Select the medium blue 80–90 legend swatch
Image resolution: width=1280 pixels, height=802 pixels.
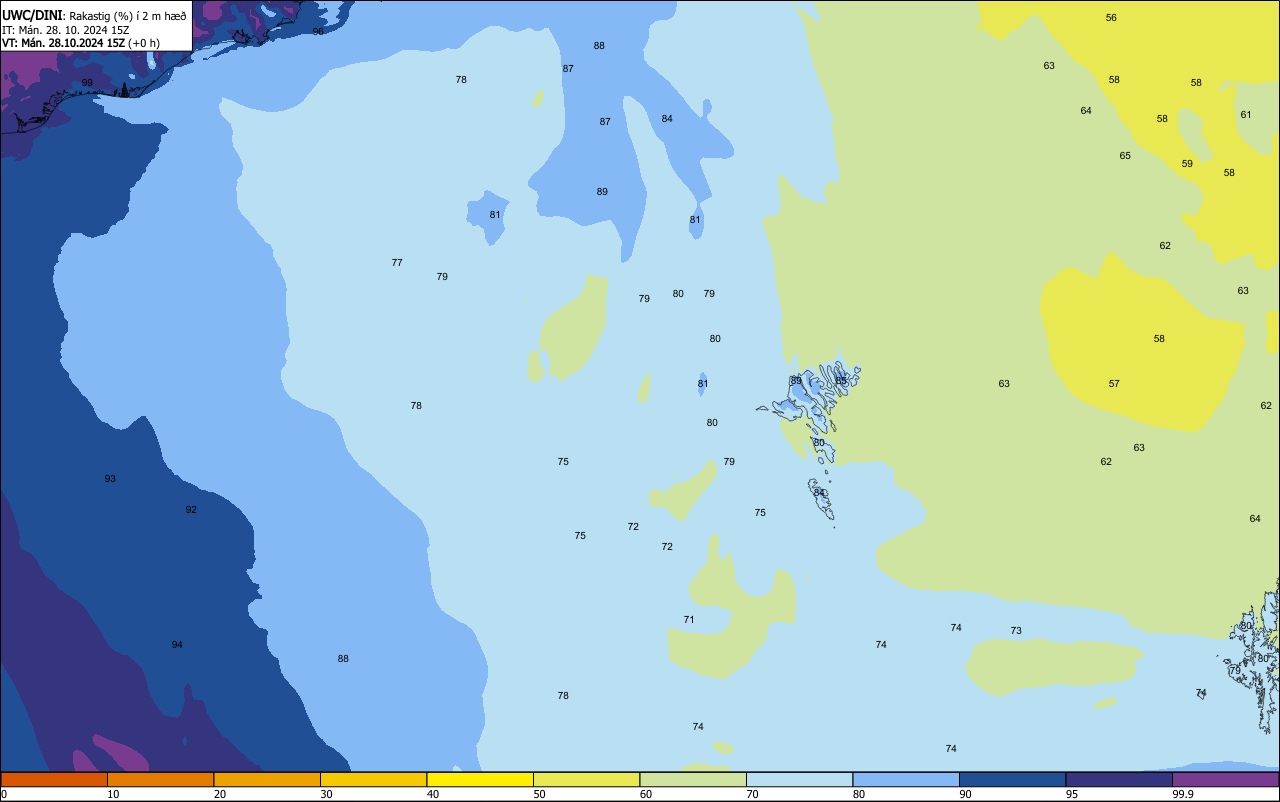coord(906,779)
